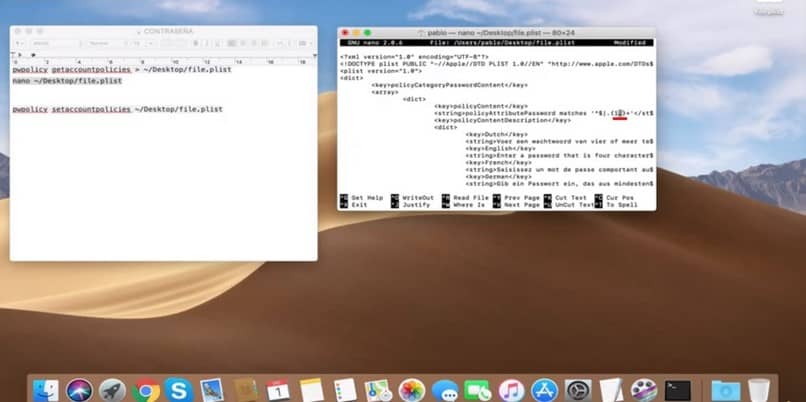806x402 pixels.
Task: Open Terminal from the Dock
Action: click(677, 391)
